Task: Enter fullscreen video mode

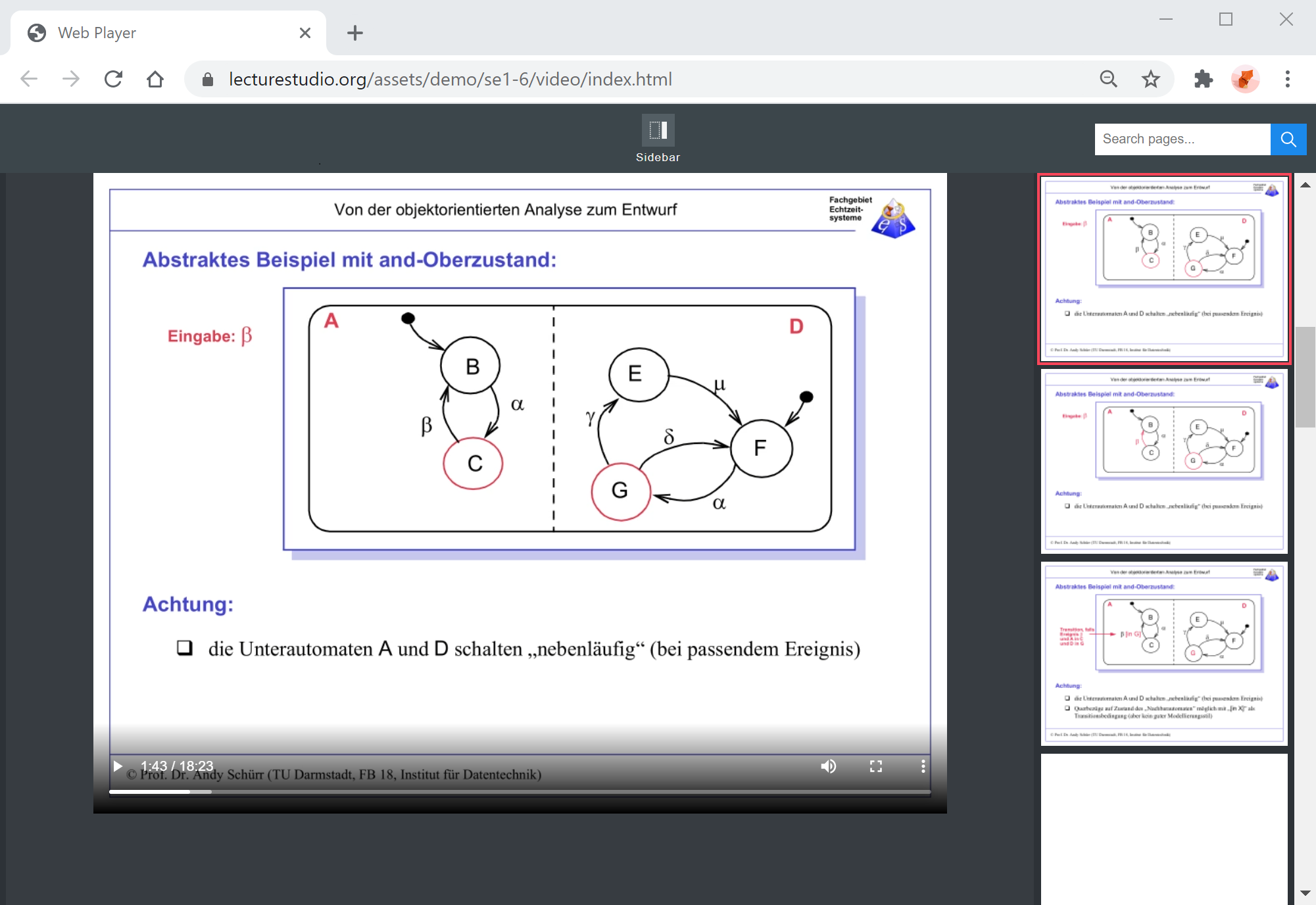Action: tap(876, 766)
